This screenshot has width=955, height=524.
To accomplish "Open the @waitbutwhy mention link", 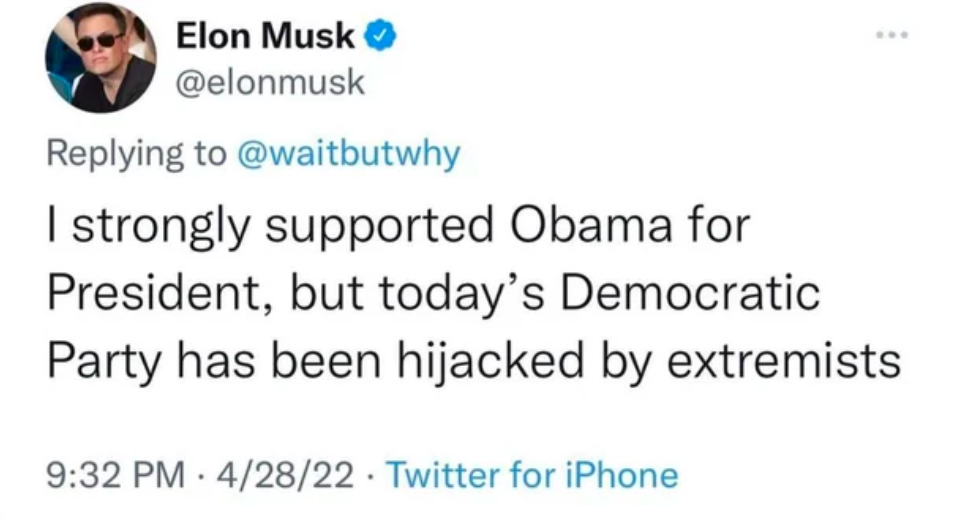I will pos(348,154).
